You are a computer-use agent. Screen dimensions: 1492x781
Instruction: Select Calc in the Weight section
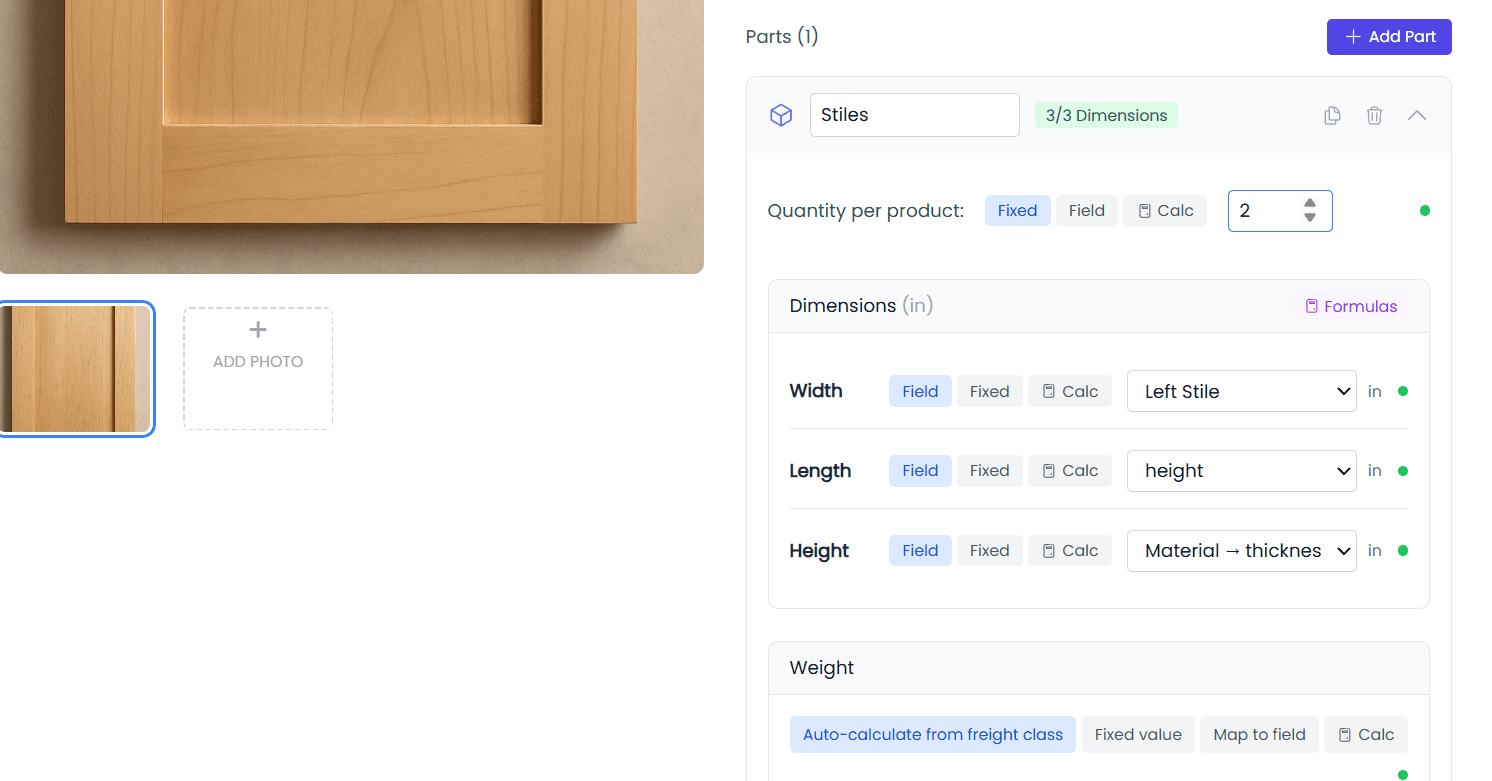pos(1366,734)
